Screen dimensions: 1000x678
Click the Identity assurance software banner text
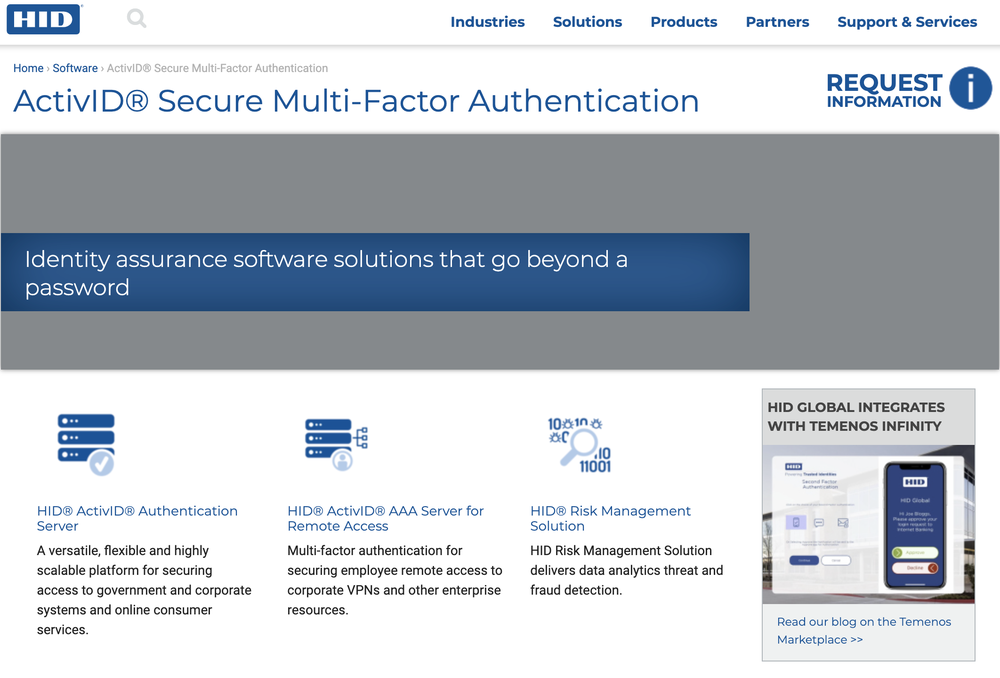click(x=327, y=273)
